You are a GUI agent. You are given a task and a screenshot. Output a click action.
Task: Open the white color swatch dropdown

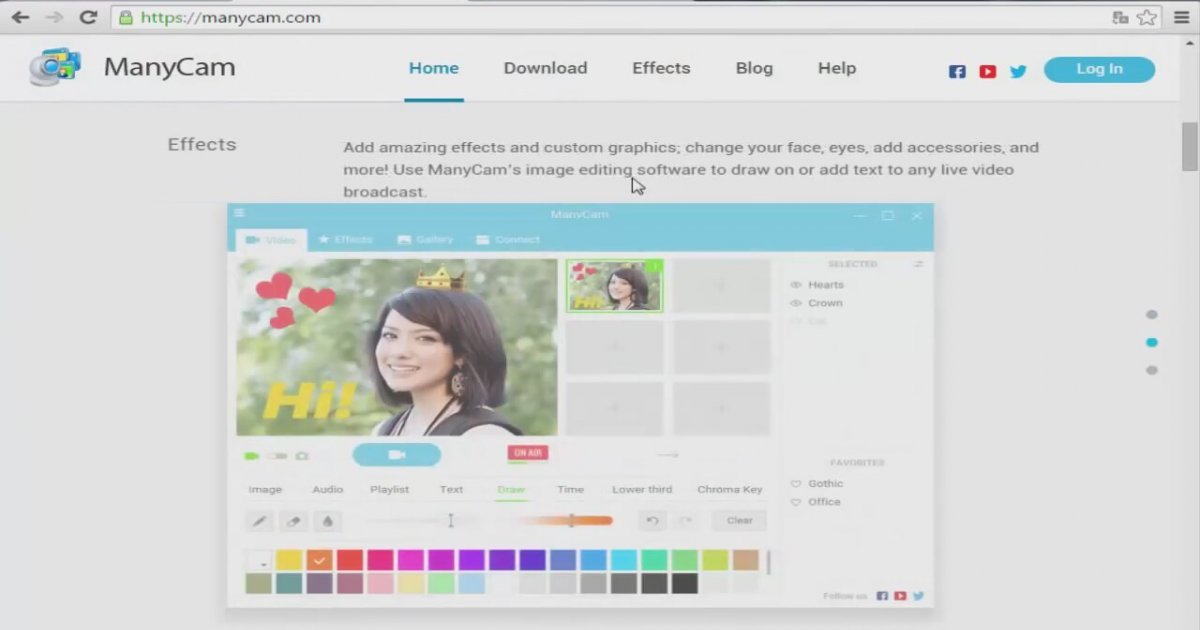[x=259, y=561]
